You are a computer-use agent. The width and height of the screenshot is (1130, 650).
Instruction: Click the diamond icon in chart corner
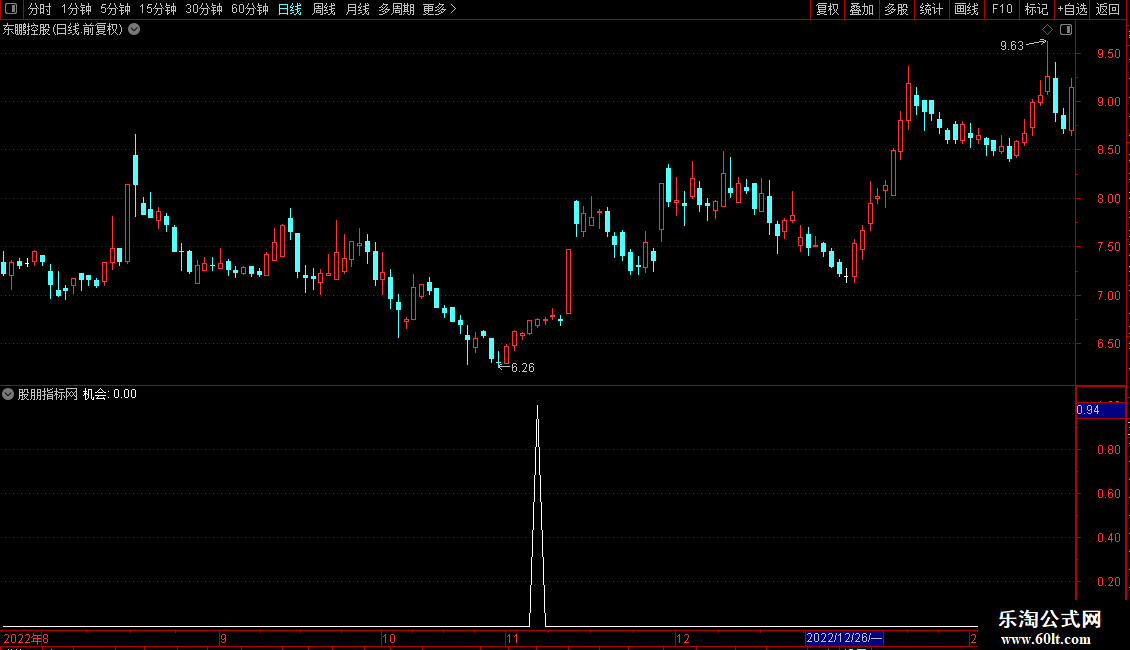coord(1047,30)
